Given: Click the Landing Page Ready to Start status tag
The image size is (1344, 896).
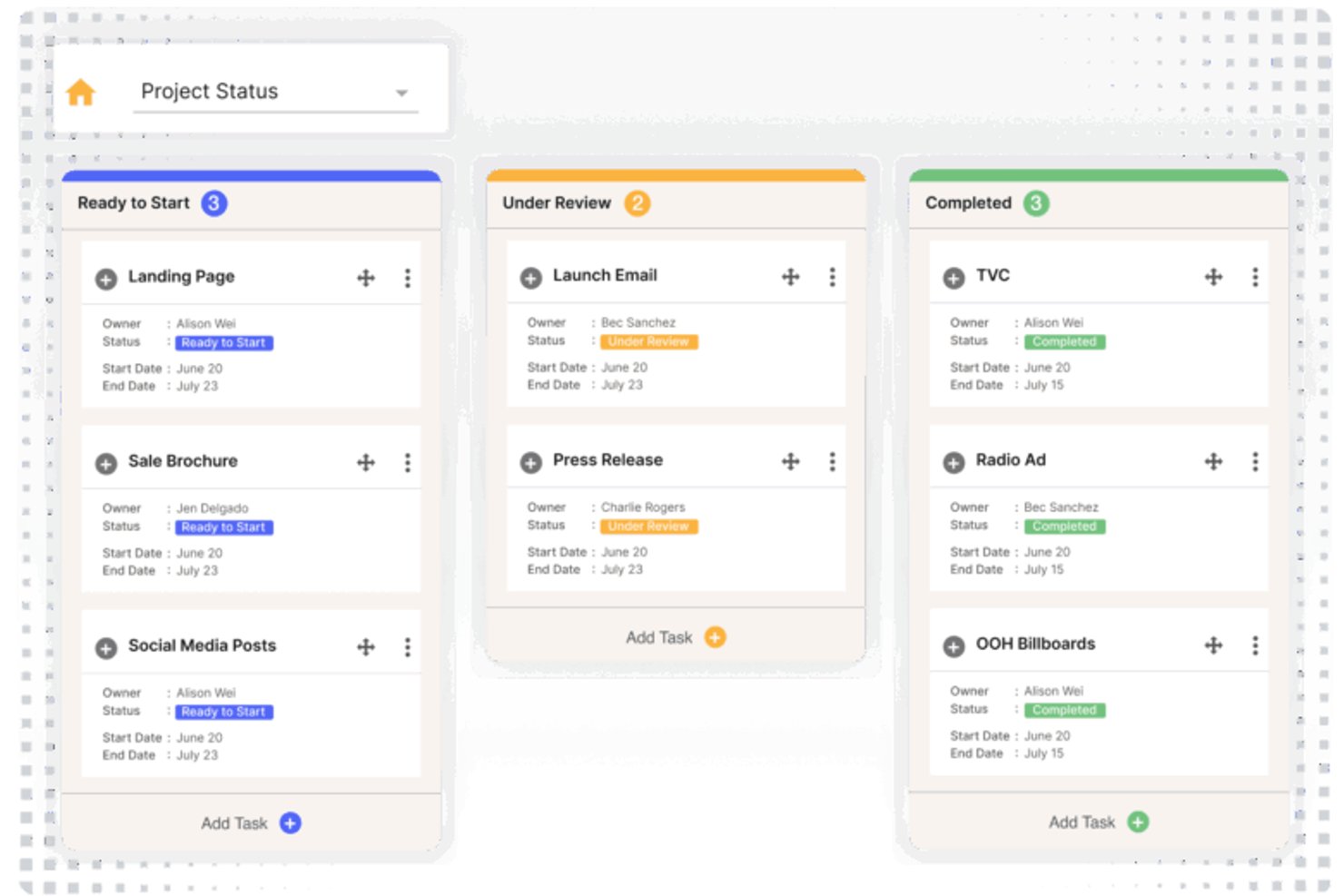Looking at the screenshot, I should [223, 343].
